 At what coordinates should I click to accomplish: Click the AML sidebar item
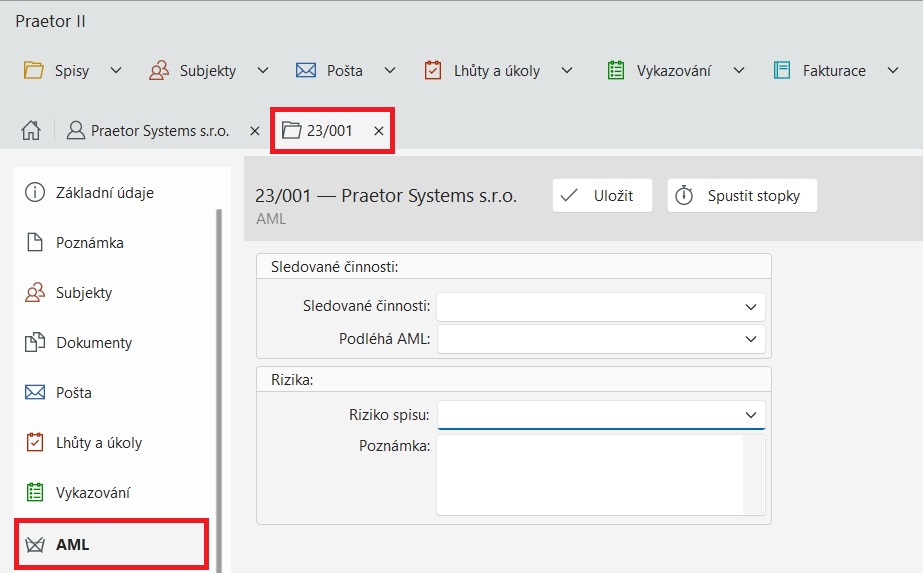(x=72, y=545)
